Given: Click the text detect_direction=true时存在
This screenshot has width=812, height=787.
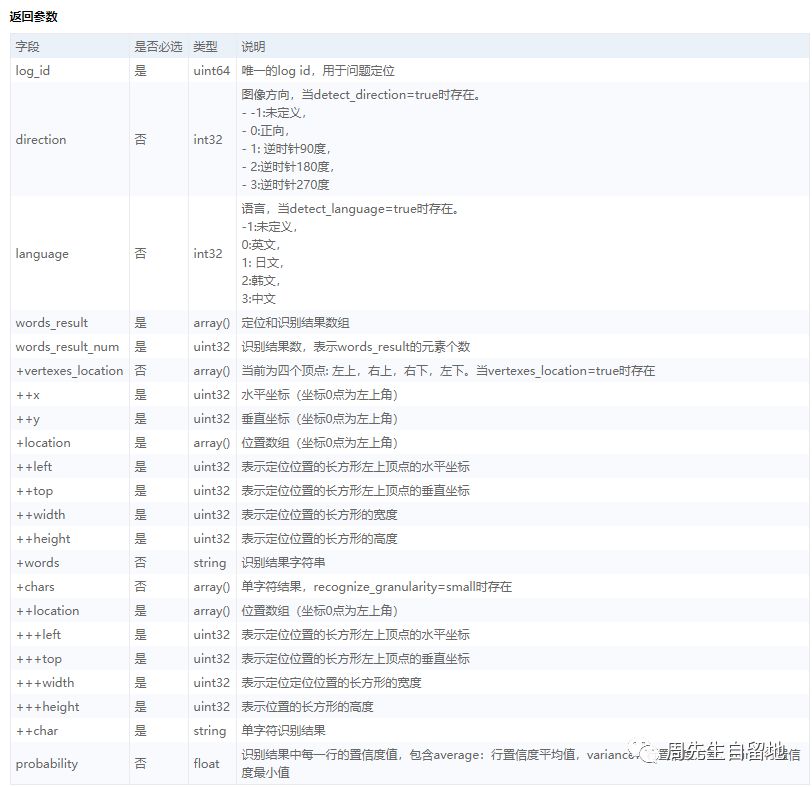Looking at the screenshot, I should (x=397, y=95).
